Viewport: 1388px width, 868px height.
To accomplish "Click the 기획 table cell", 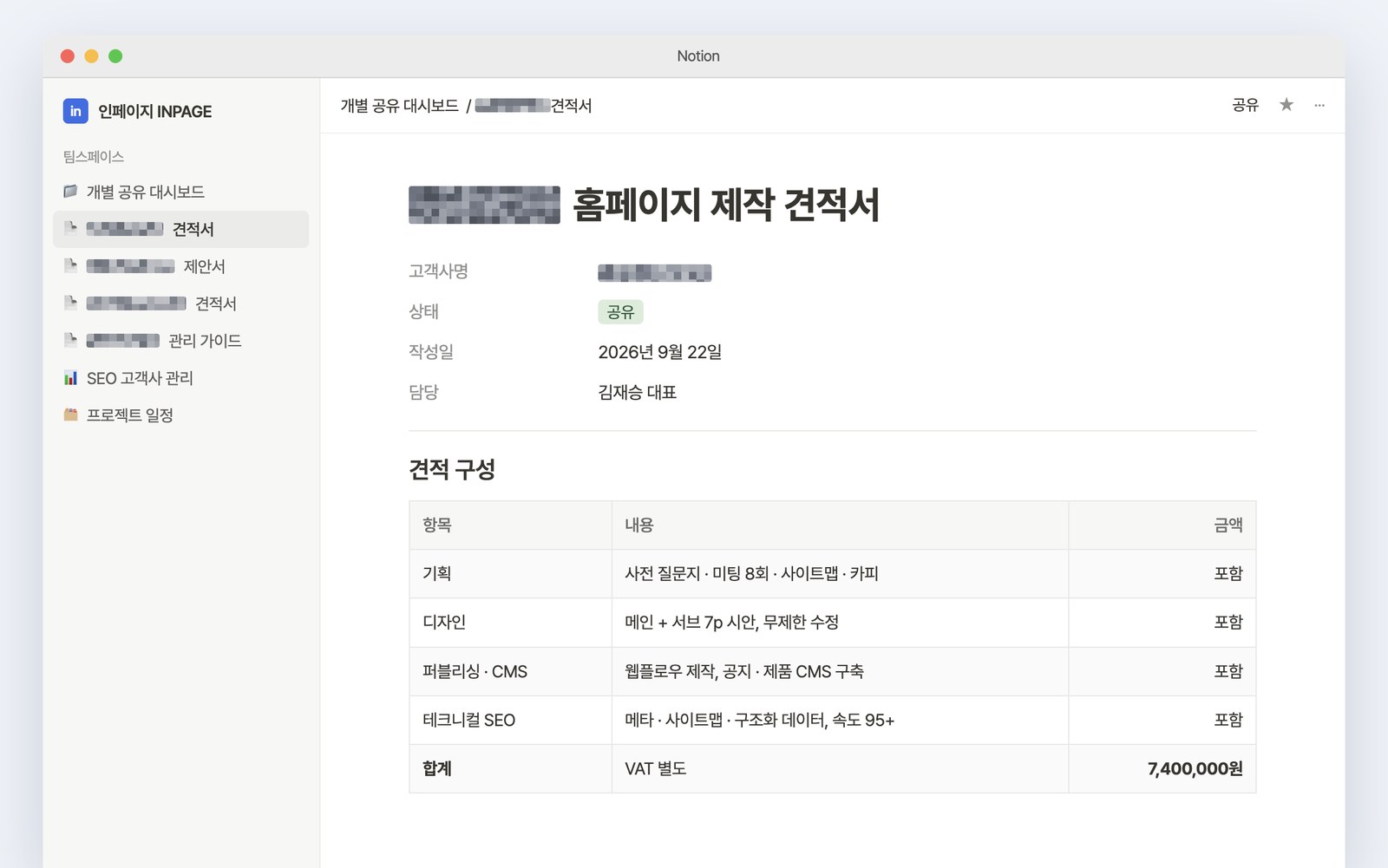I will [511, 573].
